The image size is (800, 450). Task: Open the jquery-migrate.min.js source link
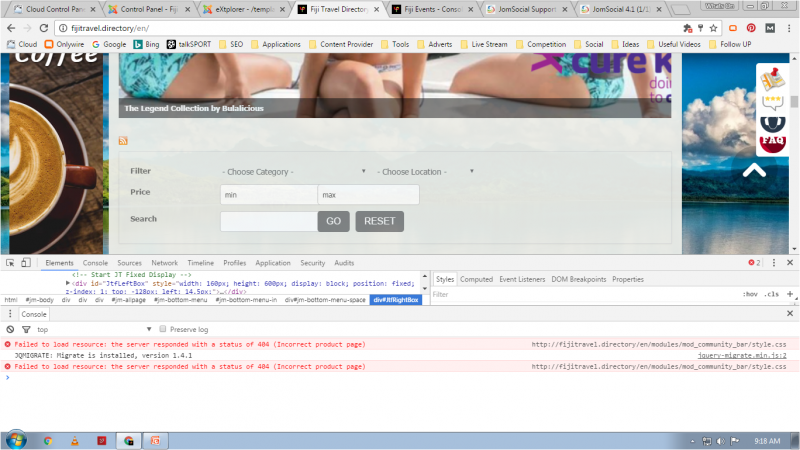coord(742,355)
